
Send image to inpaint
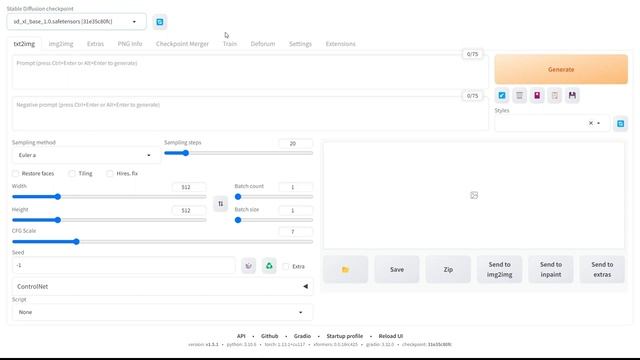coord(551,269)
